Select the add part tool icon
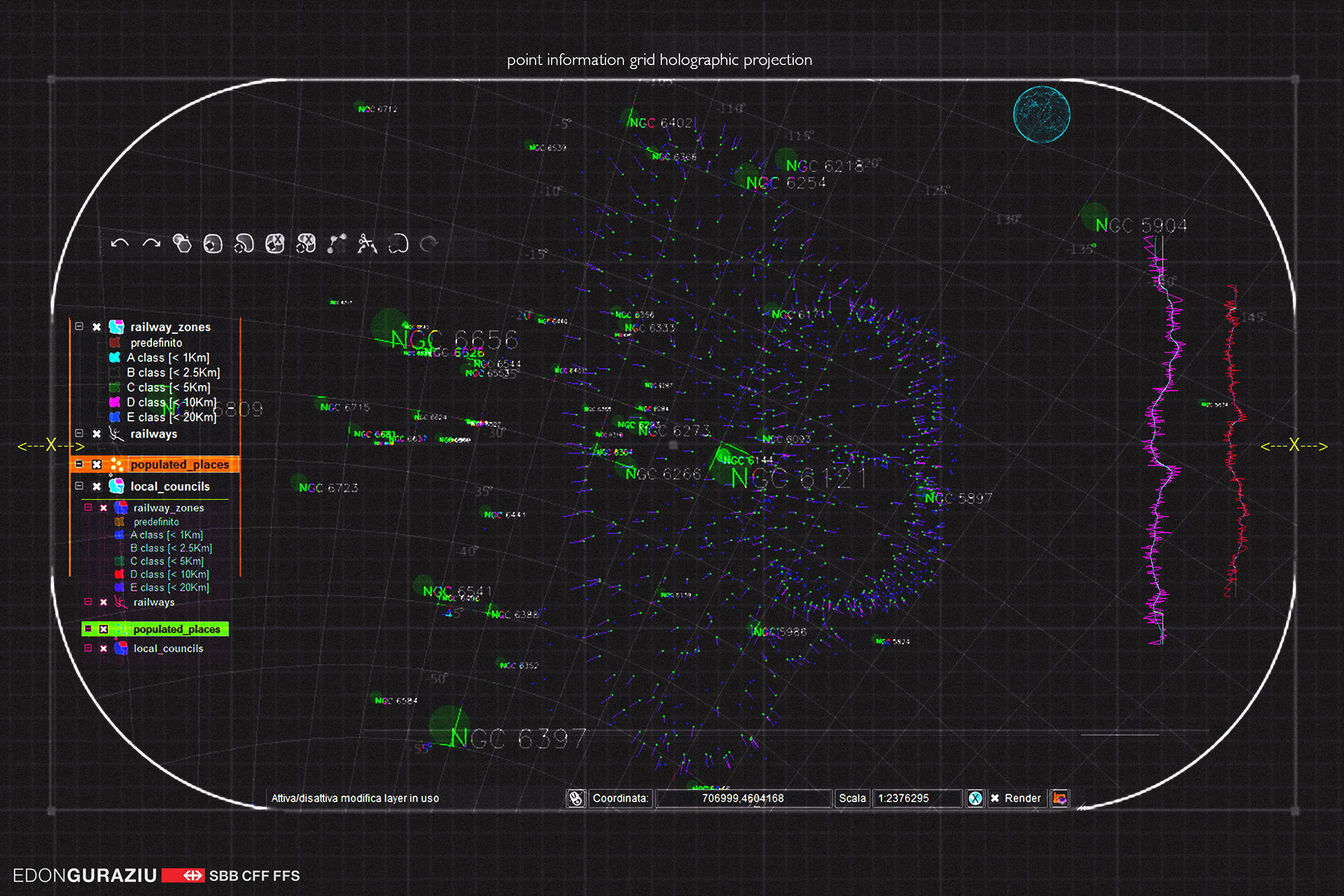The height and width of the screenshot is (896, 1344). (244, 244)
